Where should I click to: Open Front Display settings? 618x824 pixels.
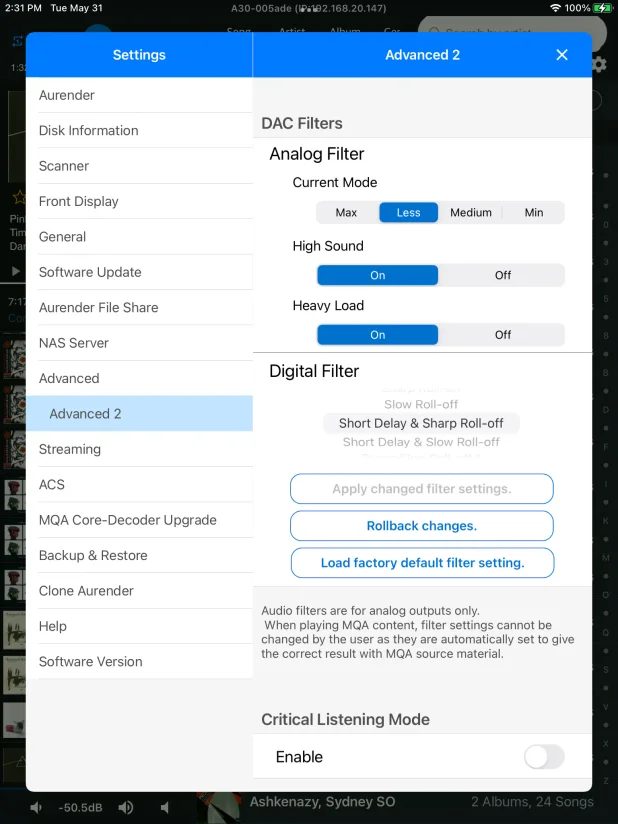139,201
